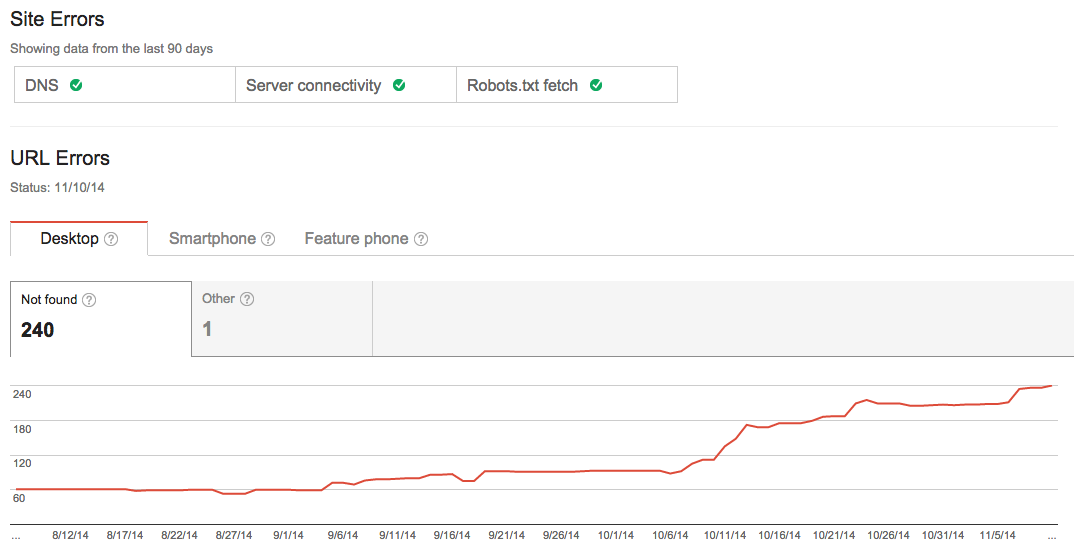Open the help icon beside Feature phone

pyautogui.click(x=421, y=239)
